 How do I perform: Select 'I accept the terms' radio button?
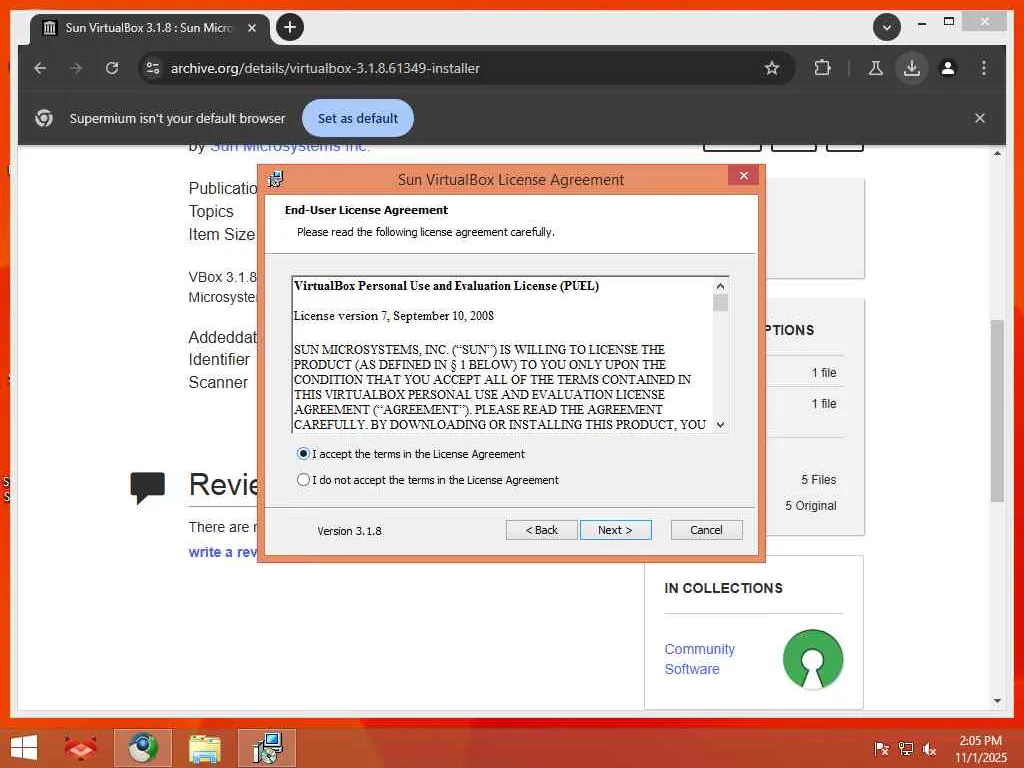tap(303, 454)
